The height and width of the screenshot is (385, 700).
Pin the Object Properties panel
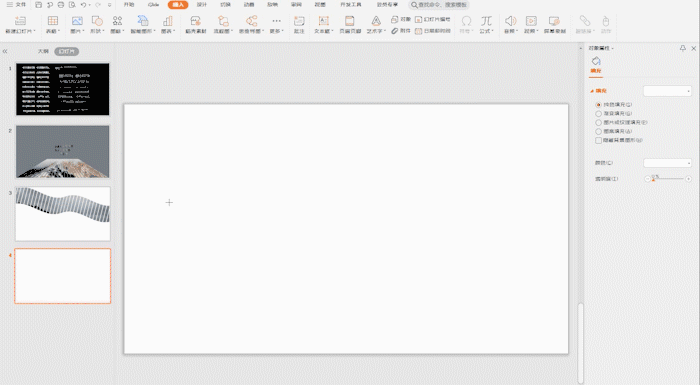click(683, 48)
